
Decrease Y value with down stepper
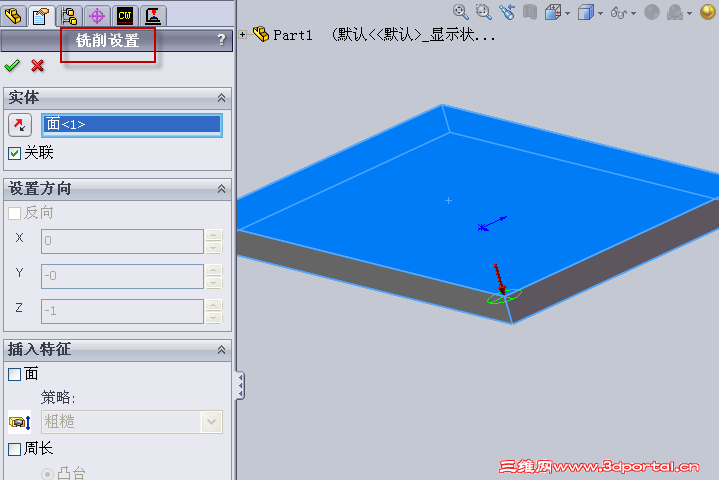[x=214, y=282]
